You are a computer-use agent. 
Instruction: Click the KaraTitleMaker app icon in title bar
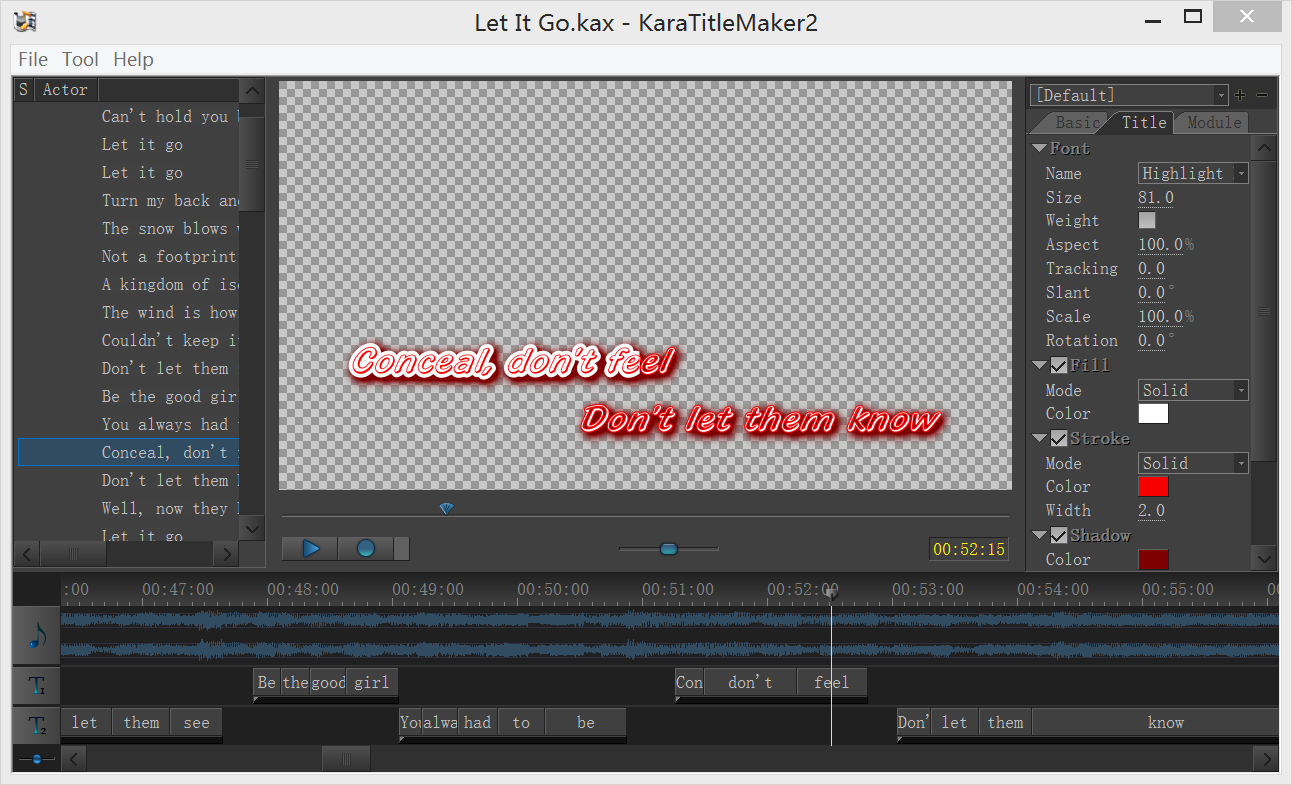pos(27,21)
